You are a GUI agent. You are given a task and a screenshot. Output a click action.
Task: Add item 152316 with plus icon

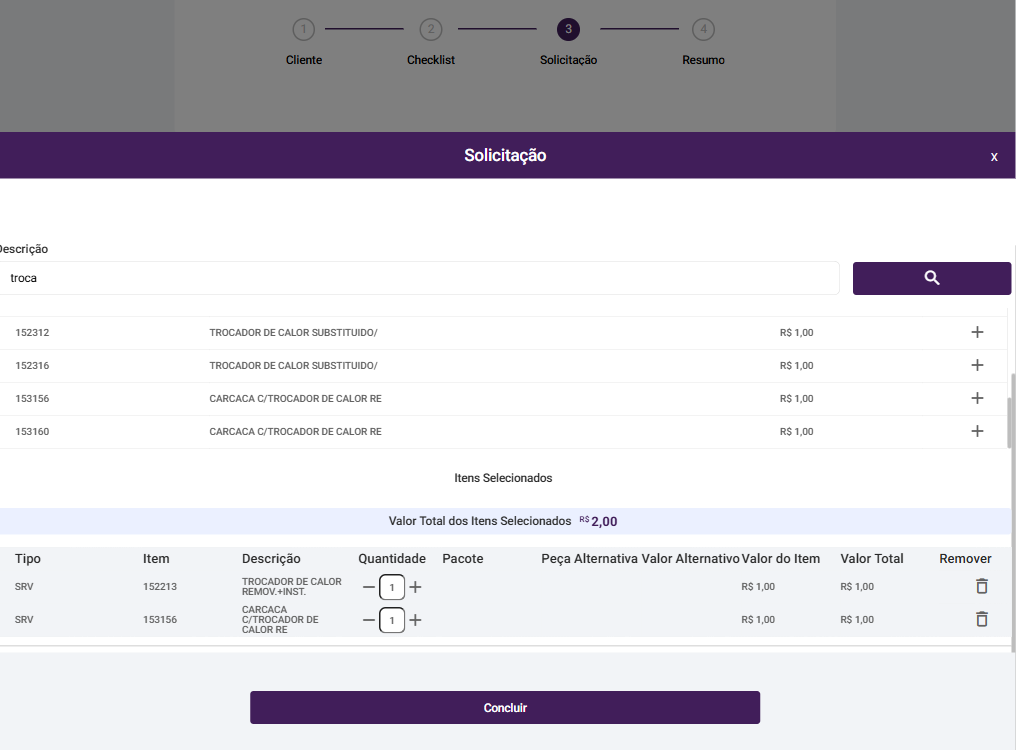(x=977, y=365)
